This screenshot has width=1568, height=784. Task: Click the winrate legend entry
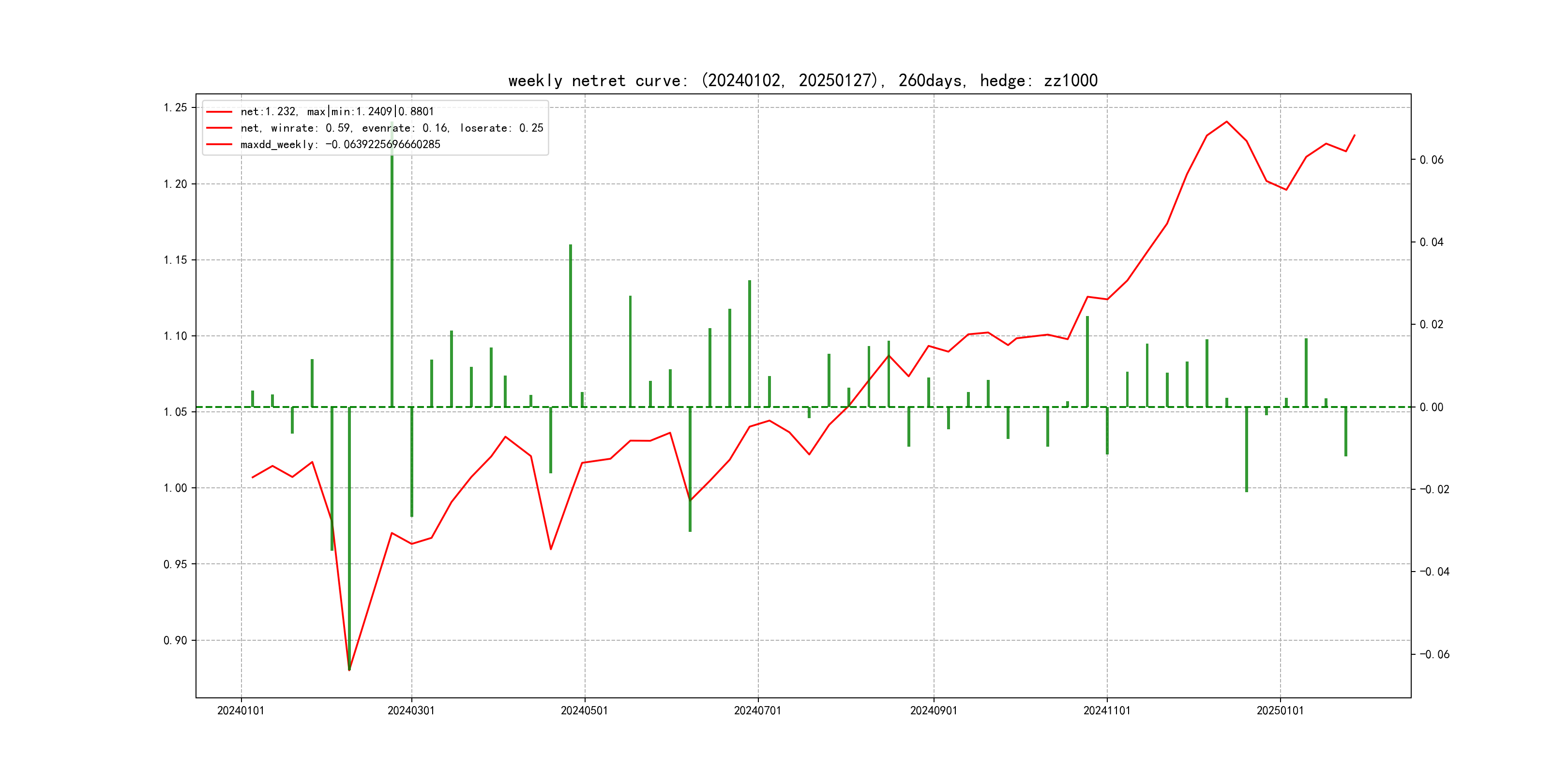[x=392, y=128]
